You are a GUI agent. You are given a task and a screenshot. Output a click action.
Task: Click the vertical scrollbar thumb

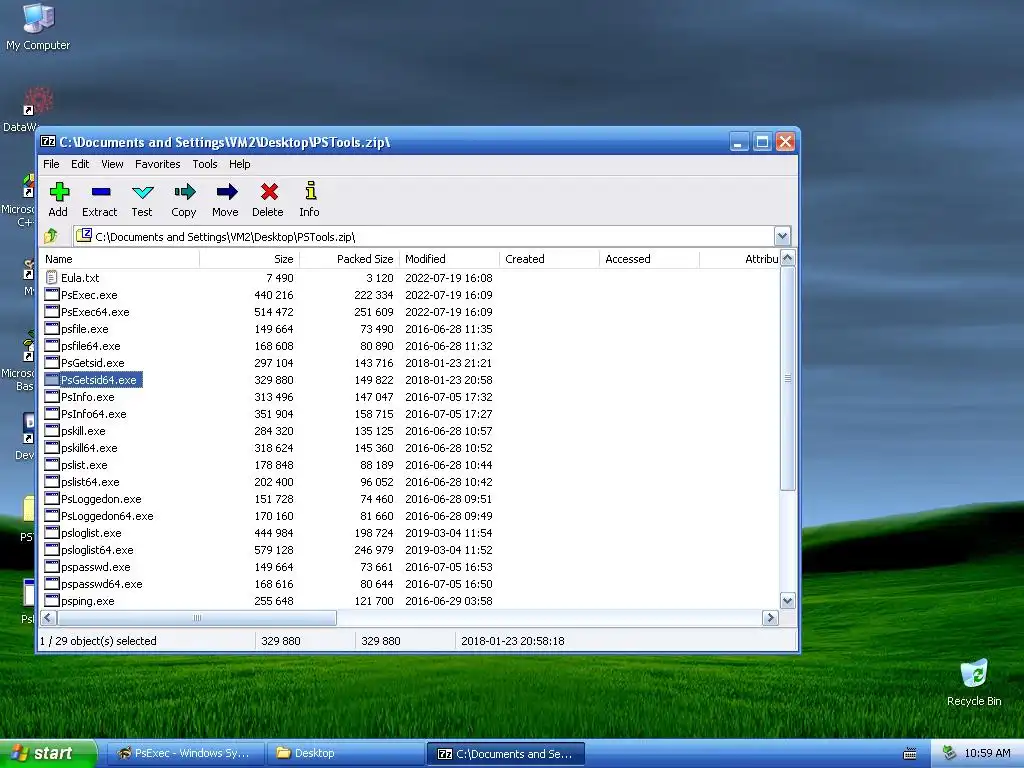coord(788,378)
